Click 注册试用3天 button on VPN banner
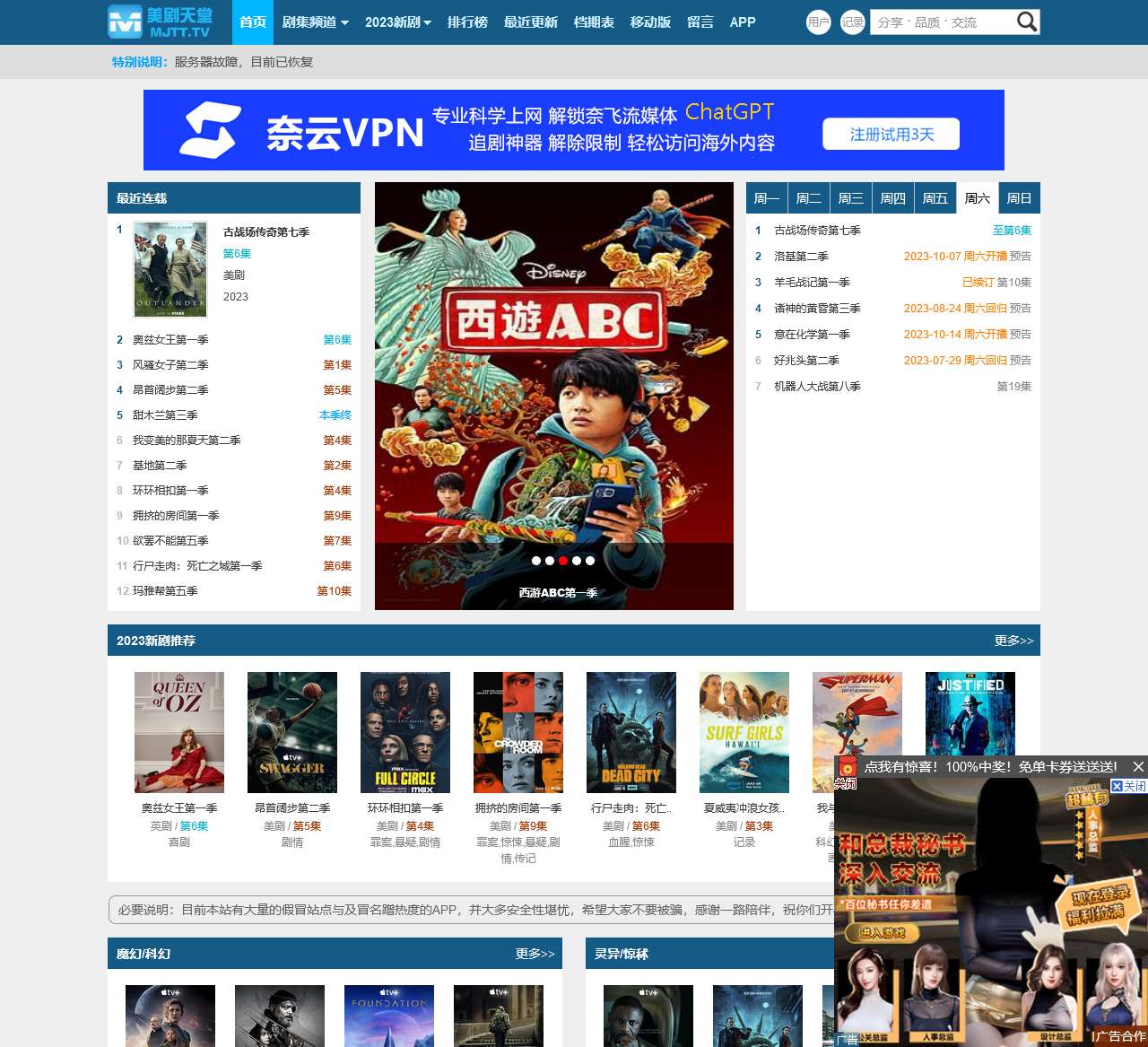1148x1047 pixels. click(891, 135)
